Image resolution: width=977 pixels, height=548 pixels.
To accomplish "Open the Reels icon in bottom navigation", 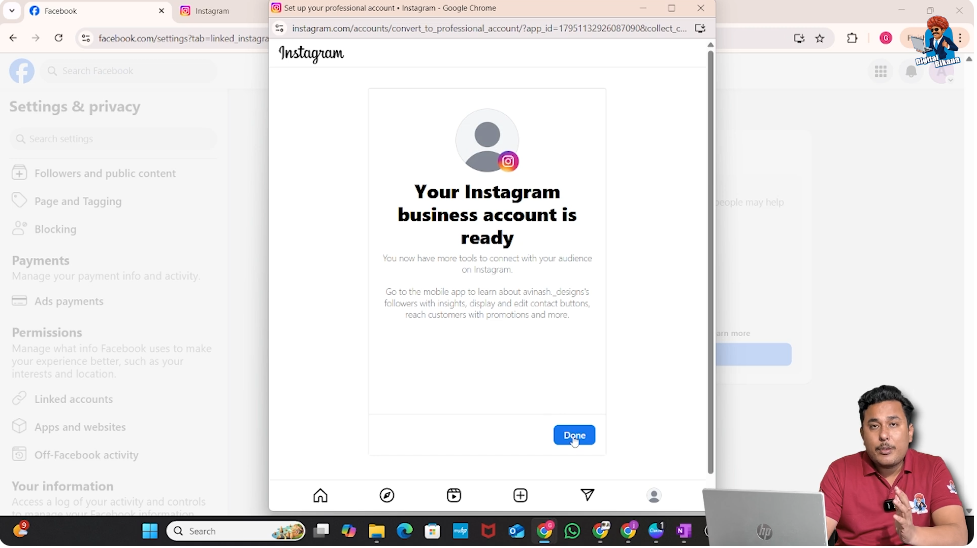I will click(x=455, y=496).
